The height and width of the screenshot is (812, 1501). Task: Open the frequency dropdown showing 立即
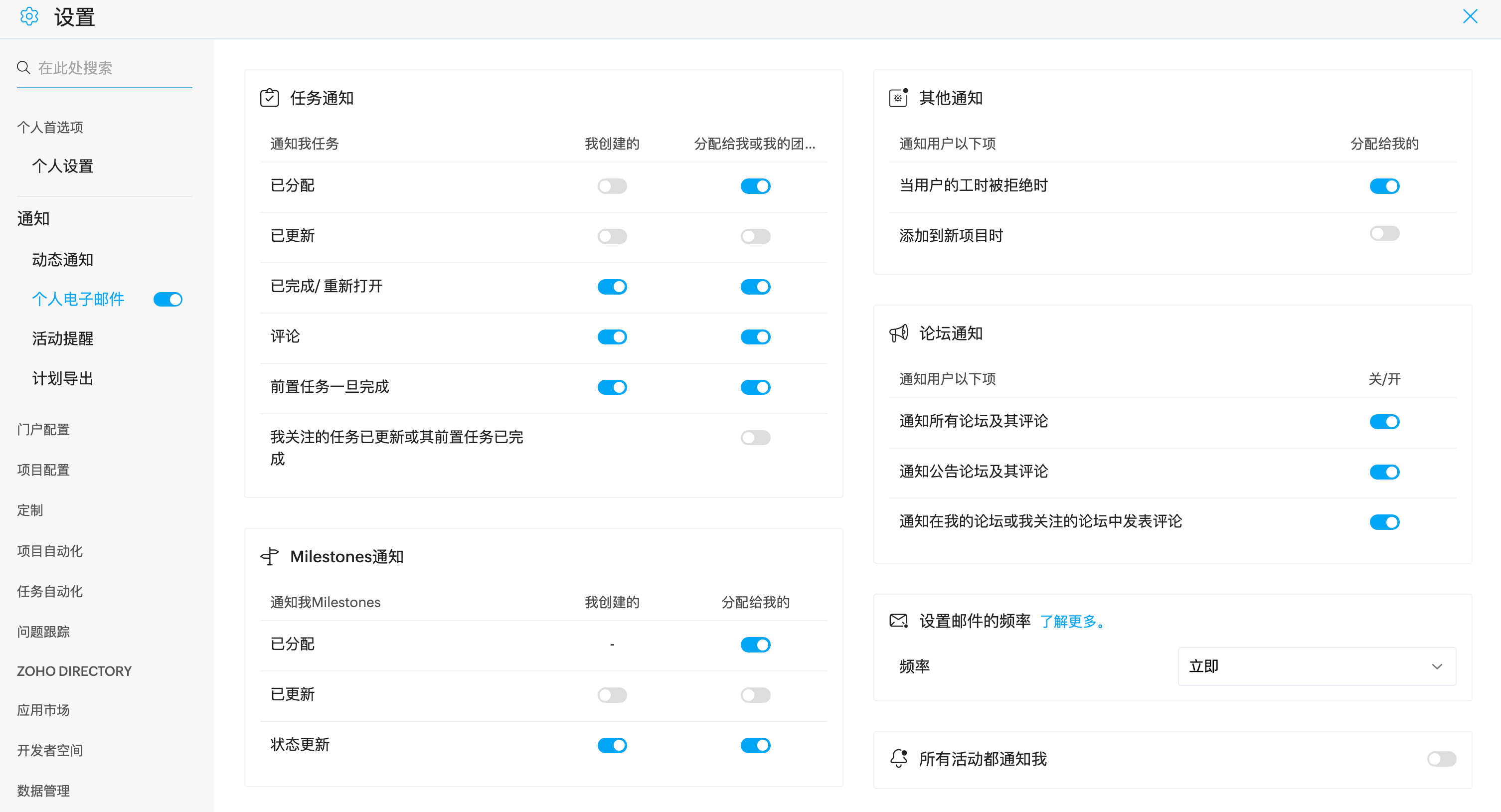click(1316, 666)
